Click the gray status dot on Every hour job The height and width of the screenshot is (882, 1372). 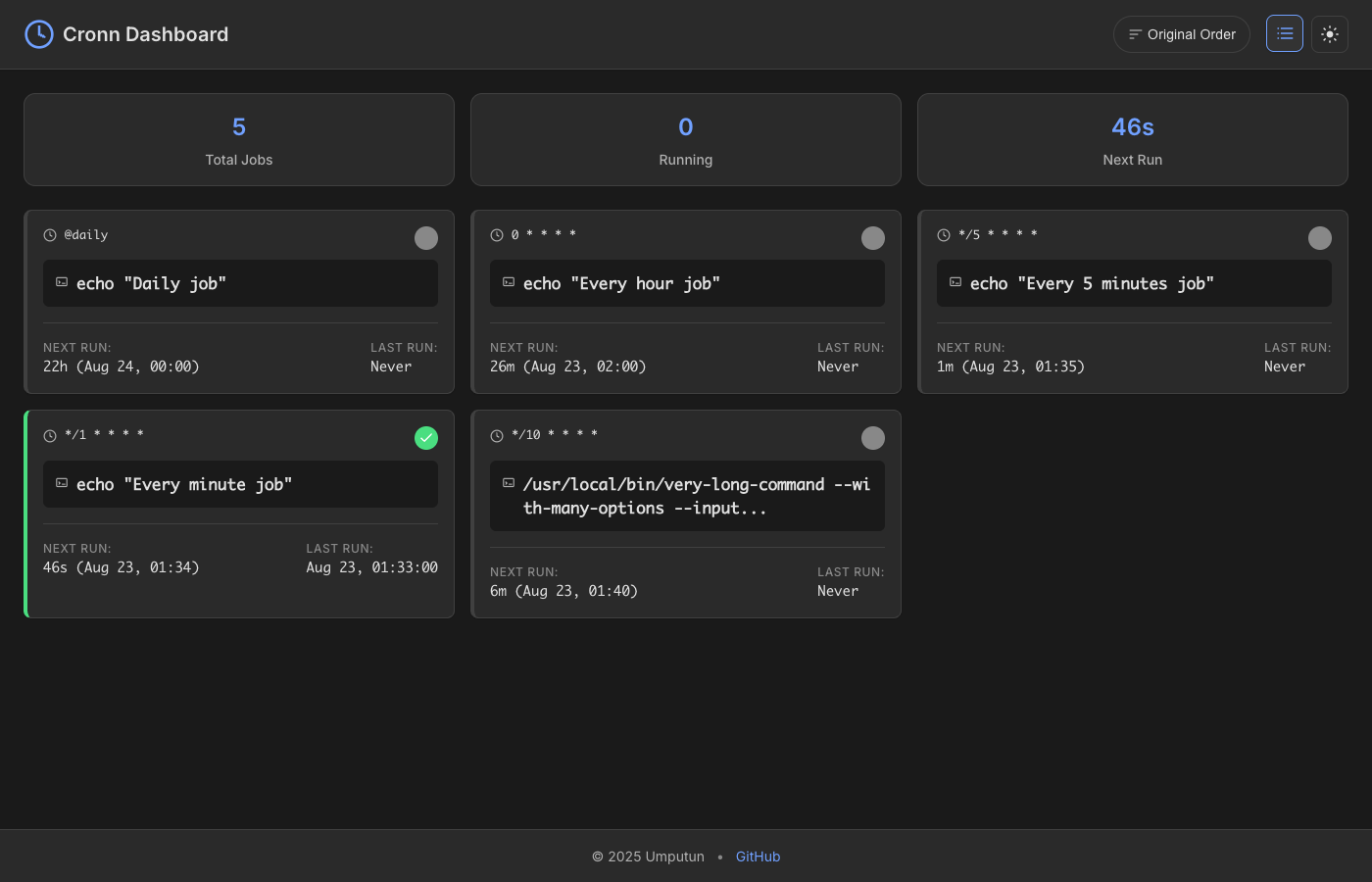(873, 238)
